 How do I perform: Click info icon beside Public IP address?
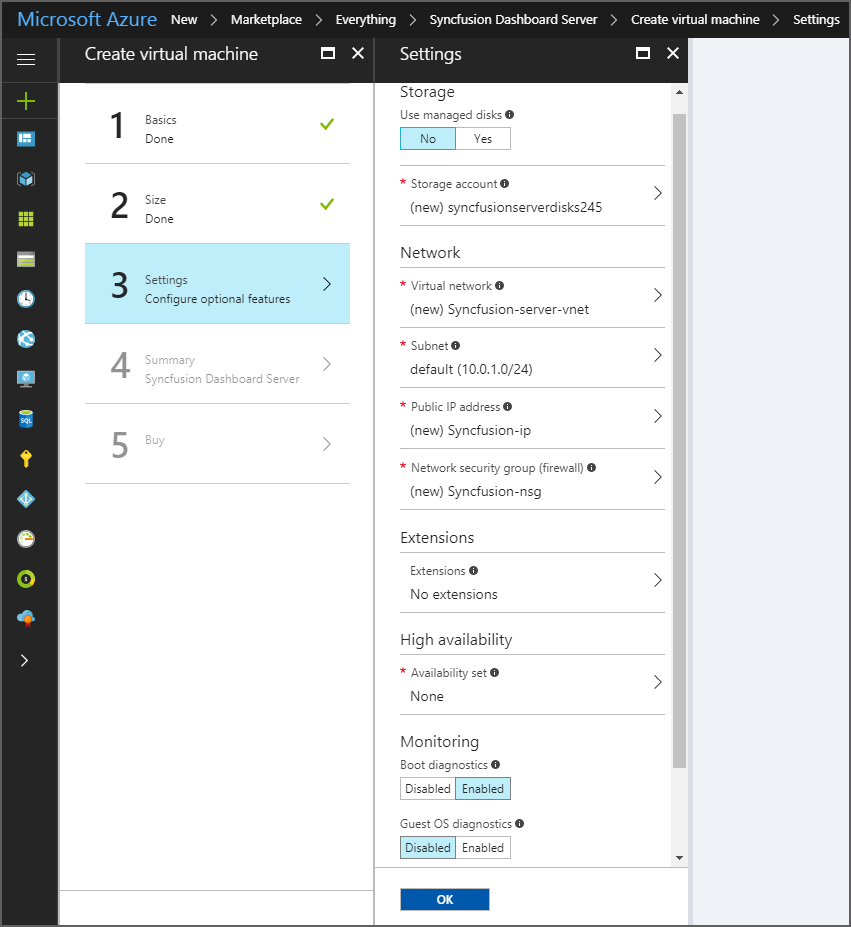[507, 407]
